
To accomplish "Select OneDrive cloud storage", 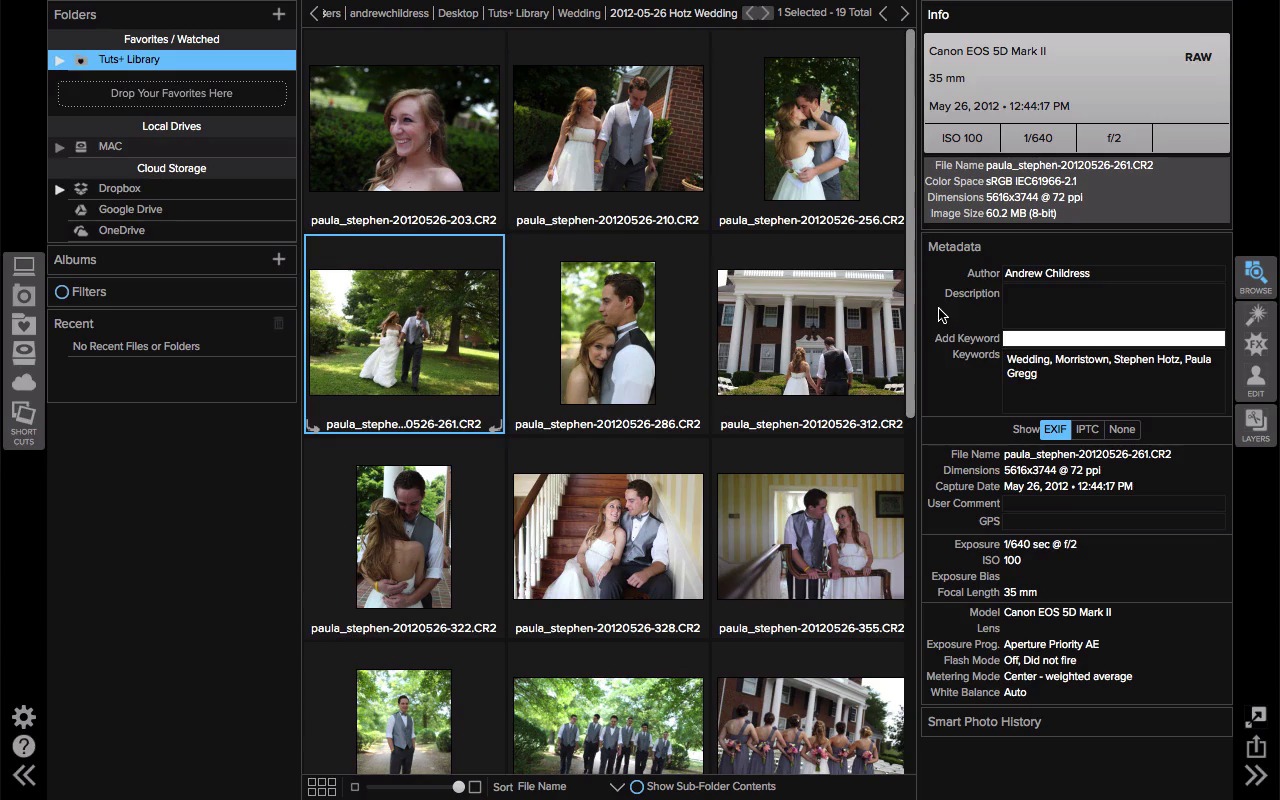I will tap(122, 230).
